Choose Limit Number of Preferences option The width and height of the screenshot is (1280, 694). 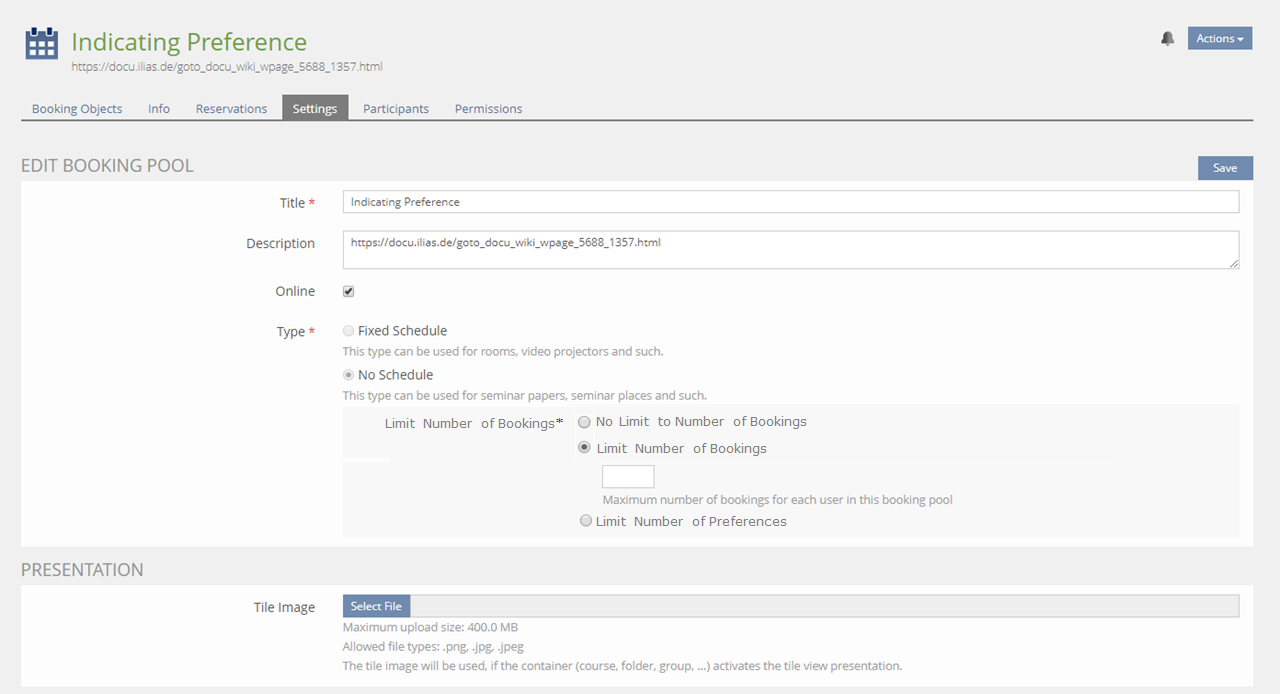(x=586, y=521)
